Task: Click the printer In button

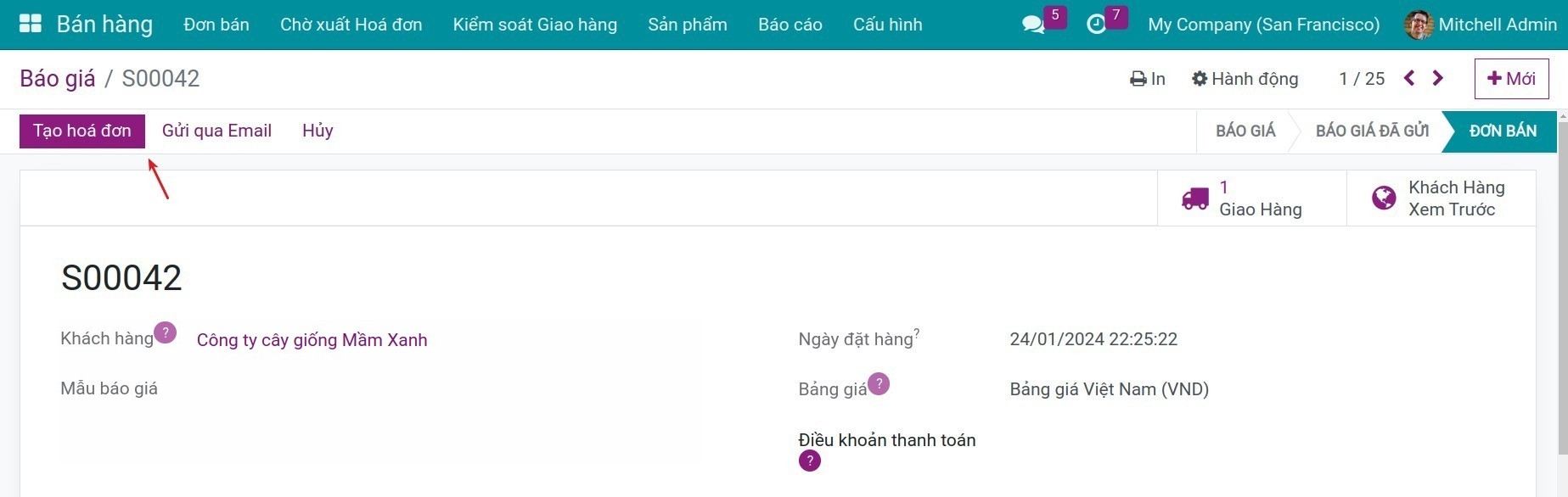Action: tap(1147, 79)
